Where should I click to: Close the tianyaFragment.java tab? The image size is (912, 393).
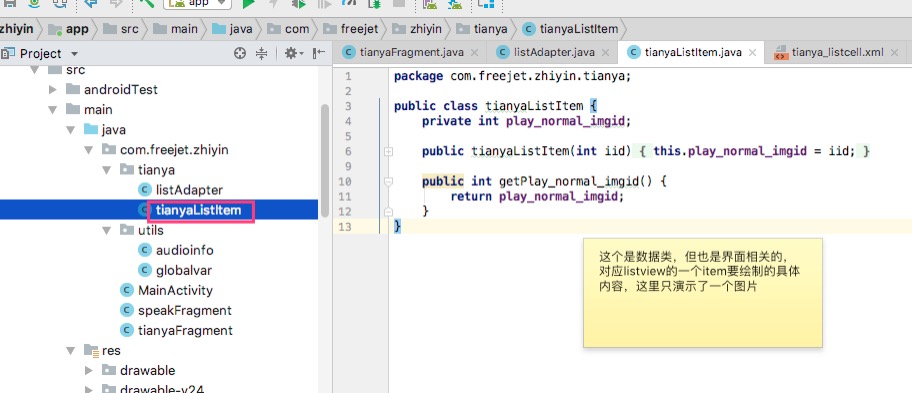tap(474, 53)
